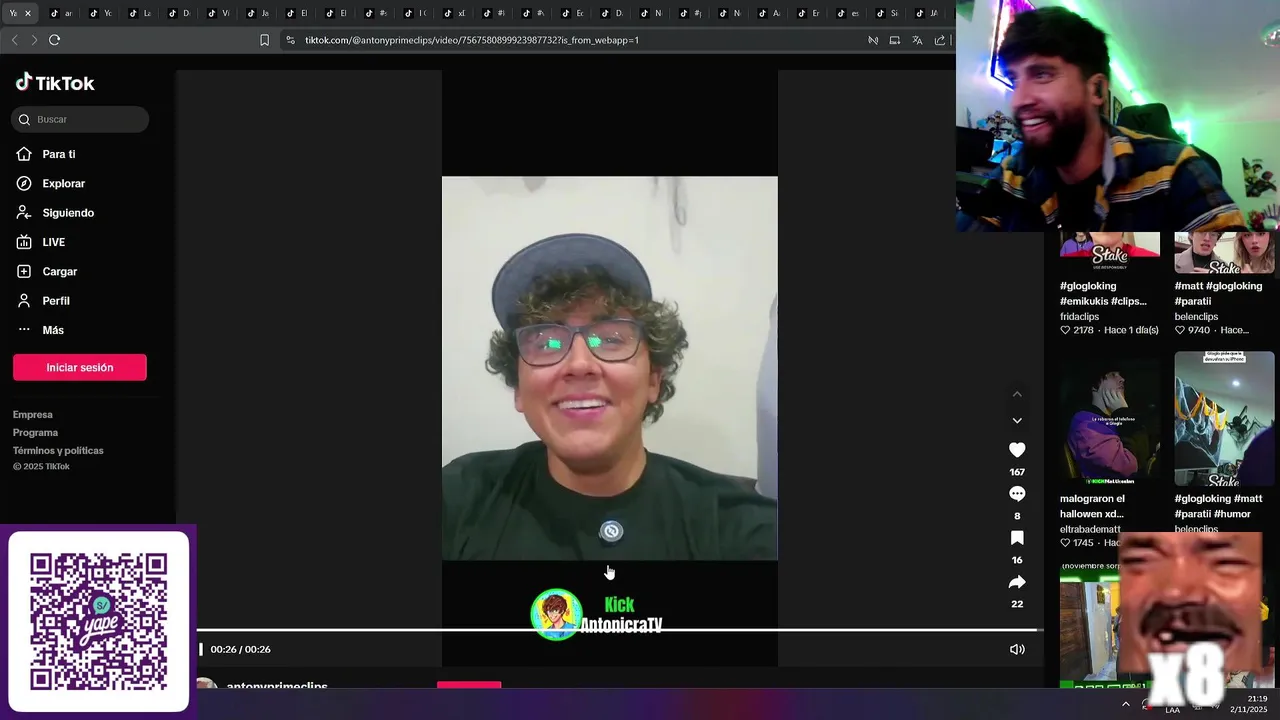Click the browser share icon
The width and height of the screenshot is (1280, 720).
coord(940,40)
